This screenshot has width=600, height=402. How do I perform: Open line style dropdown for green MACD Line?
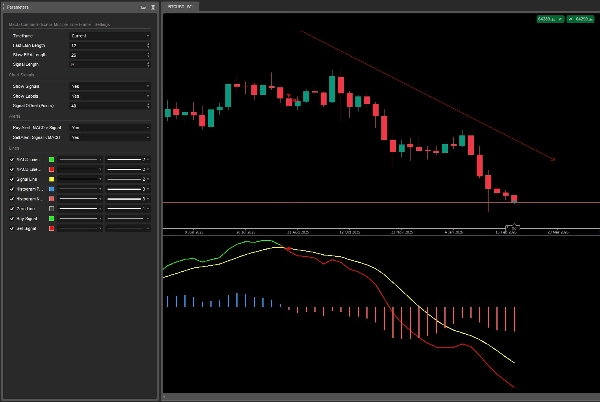[x=80, y=159]
